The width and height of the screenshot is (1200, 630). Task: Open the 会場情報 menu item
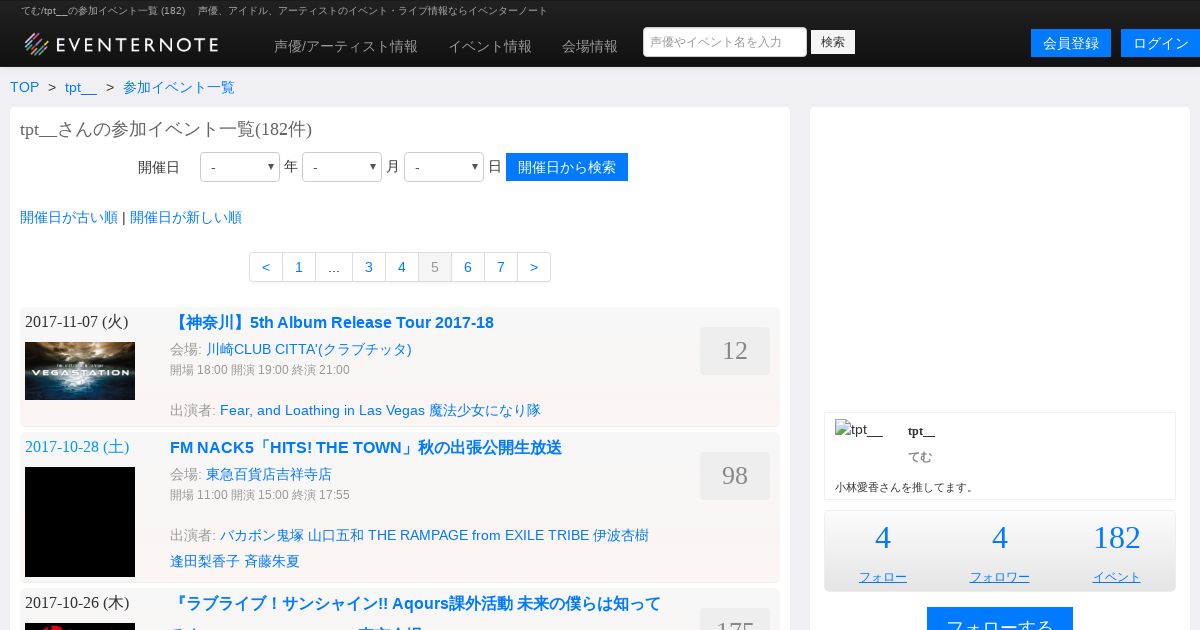(590, 46)
